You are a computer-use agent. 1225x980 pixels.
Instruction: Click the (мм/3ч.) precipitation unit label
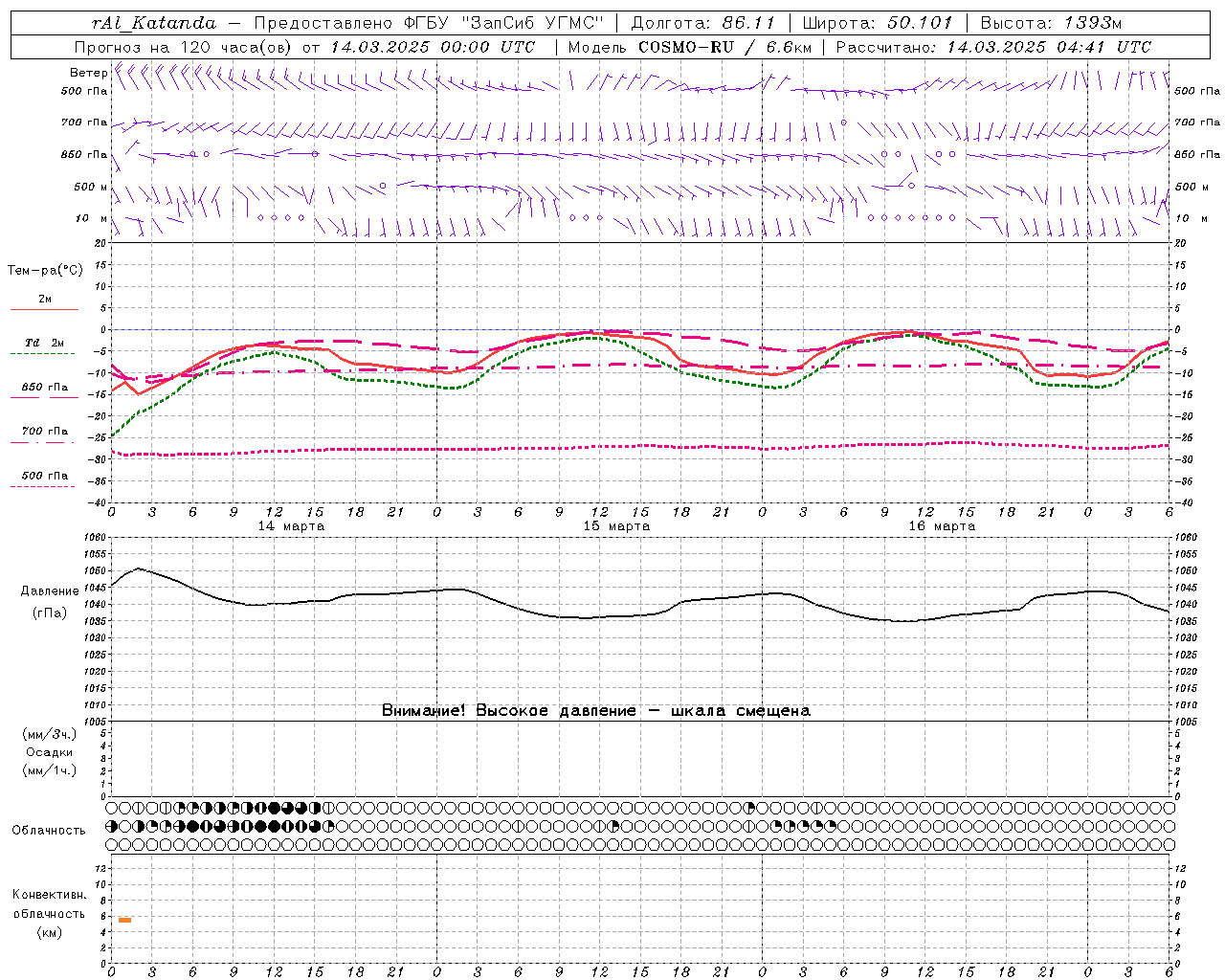tap(50, 734)
